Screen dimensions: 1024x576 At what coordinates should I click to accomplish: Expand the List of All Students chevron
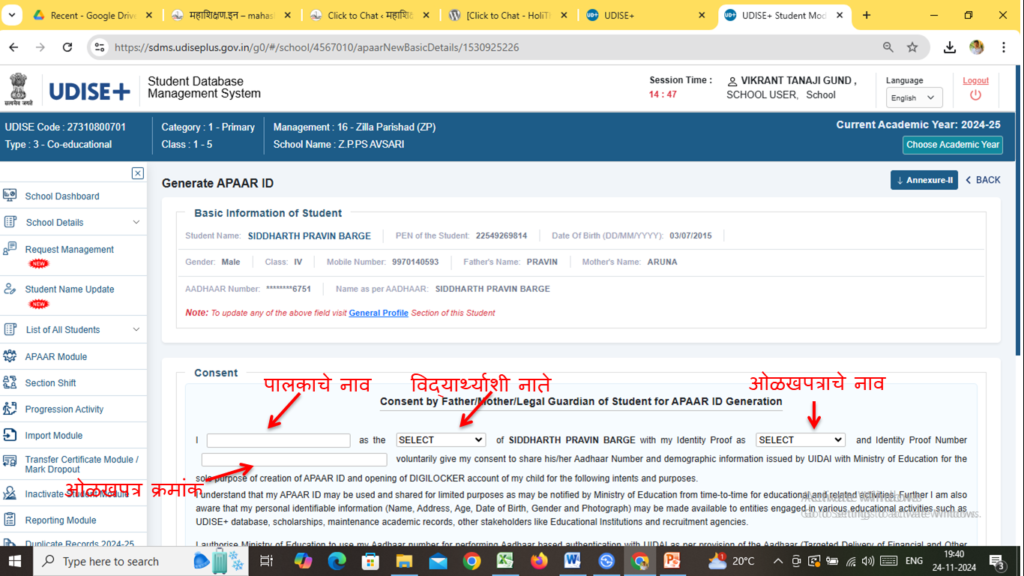click(136, 329)
